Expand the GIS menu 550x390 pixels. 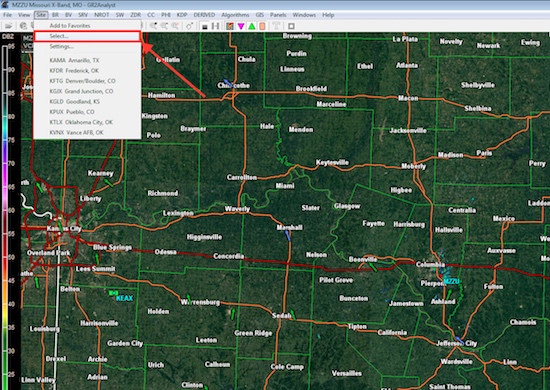pos(260,15)
